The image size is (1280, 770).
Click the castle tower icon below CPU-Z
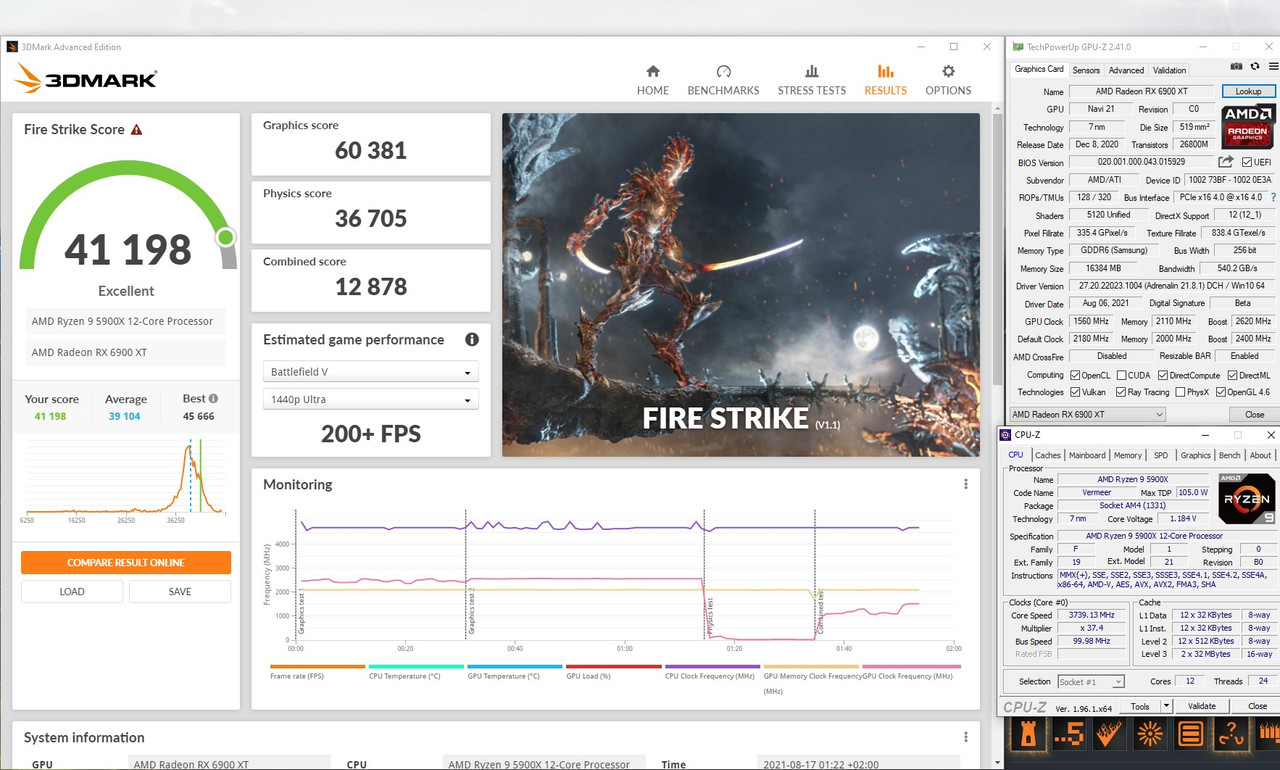[1026, 735]
